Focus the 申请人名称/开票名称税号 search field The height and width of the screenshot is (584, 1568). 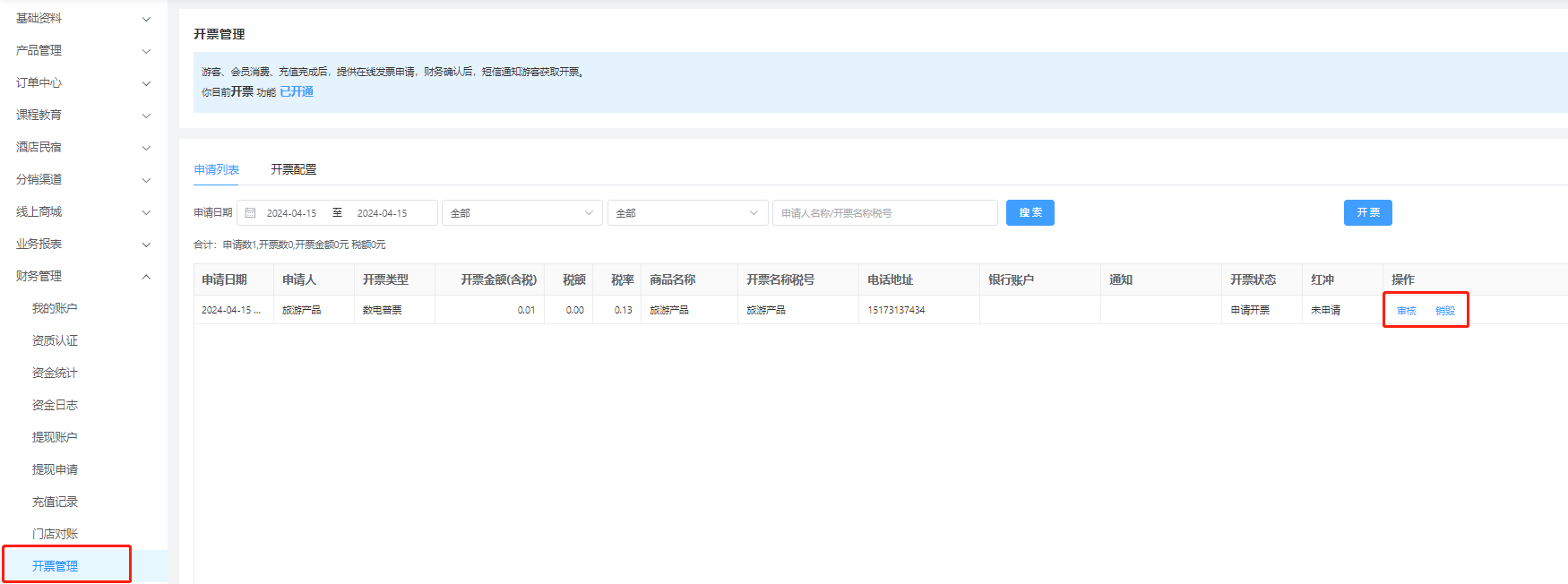[884, 213]
